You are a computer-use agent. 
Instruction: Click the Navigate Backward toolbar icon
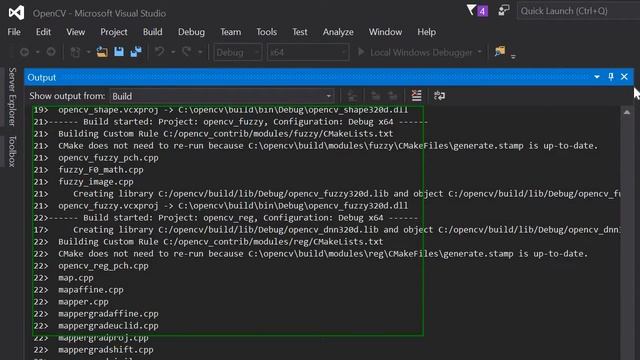[24, 52]
